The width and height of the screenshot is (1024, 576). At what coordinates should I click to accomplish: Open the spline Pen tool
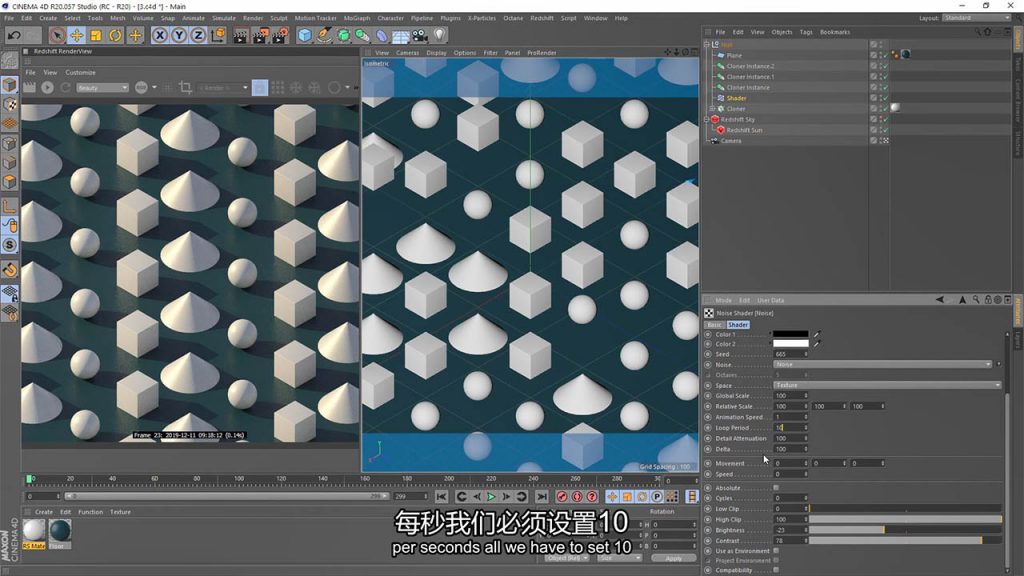pos(324,35)
